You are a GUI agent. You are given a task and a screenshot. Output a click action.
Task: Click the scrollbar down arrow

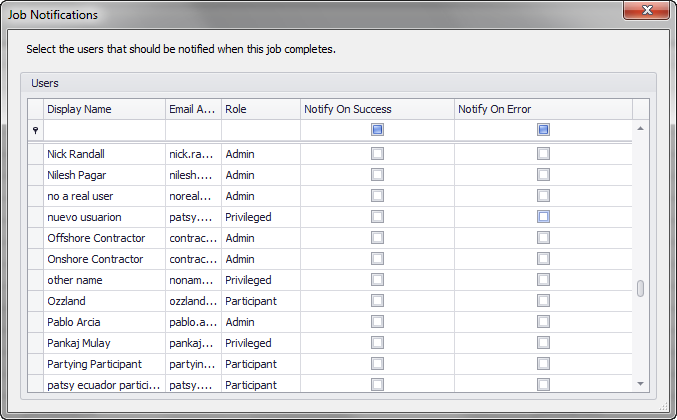click(x=640, y=384)
